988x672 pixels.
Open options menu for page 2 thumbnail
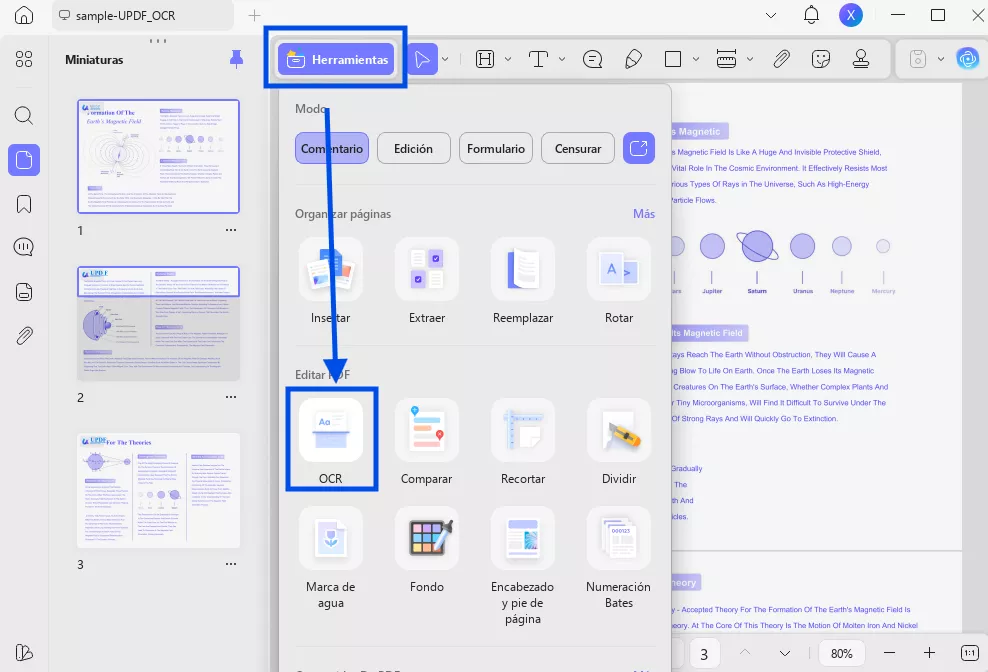[x=231, y=397]
